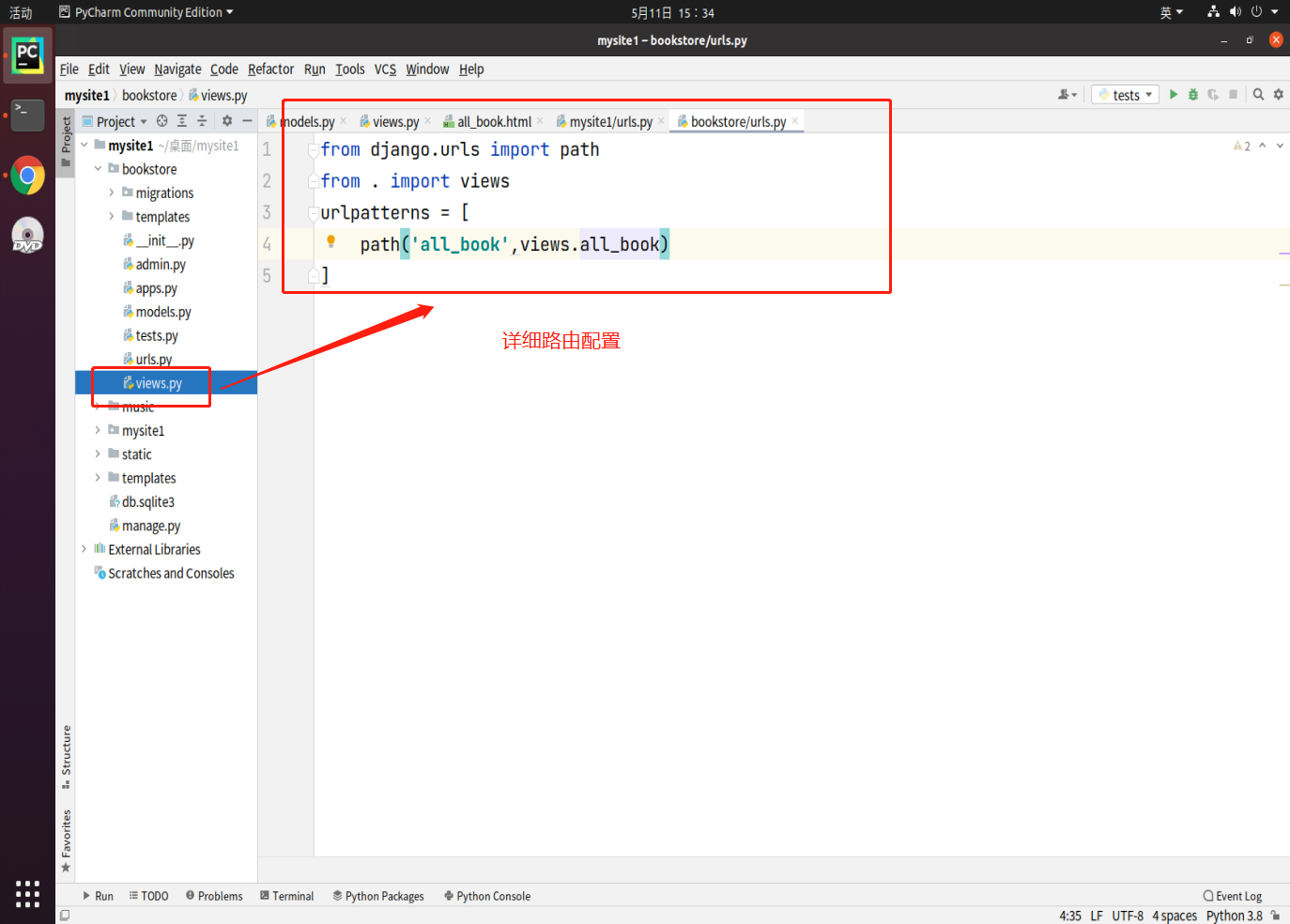Hide the Project panel with the minus icon
The width and height of the screenshot is (1290, 924).
(x=247, y=121)
